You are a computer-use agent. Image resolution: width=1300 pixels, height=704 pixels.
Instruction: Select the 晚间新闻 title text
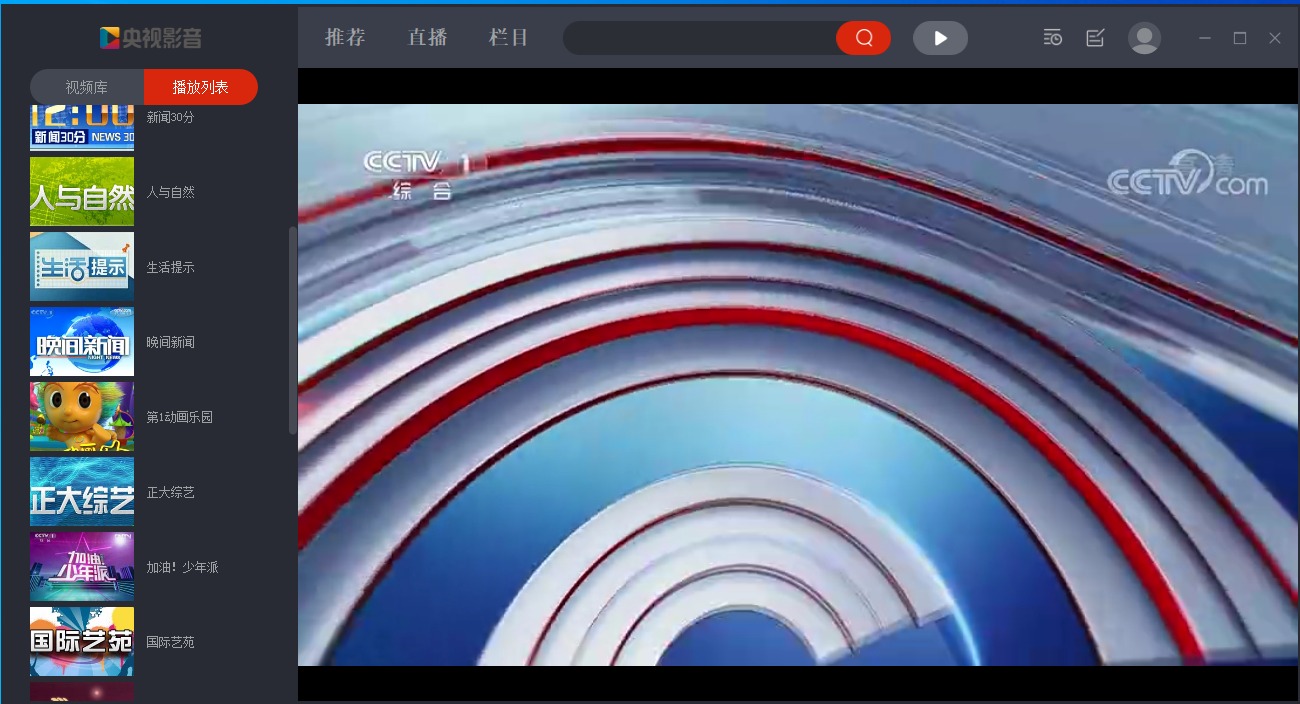tap(170, 342)
